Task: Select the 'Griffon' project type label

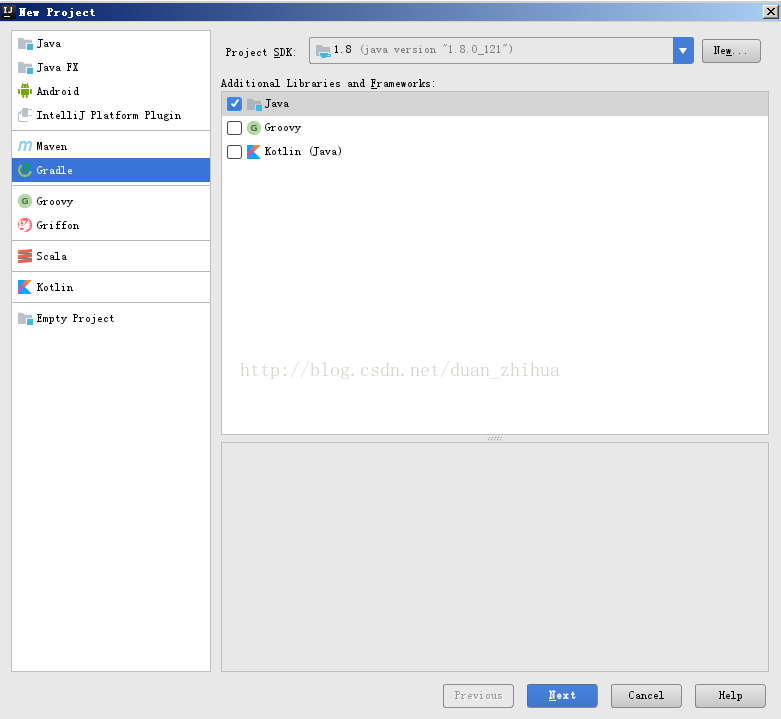Action: (58, 225)
